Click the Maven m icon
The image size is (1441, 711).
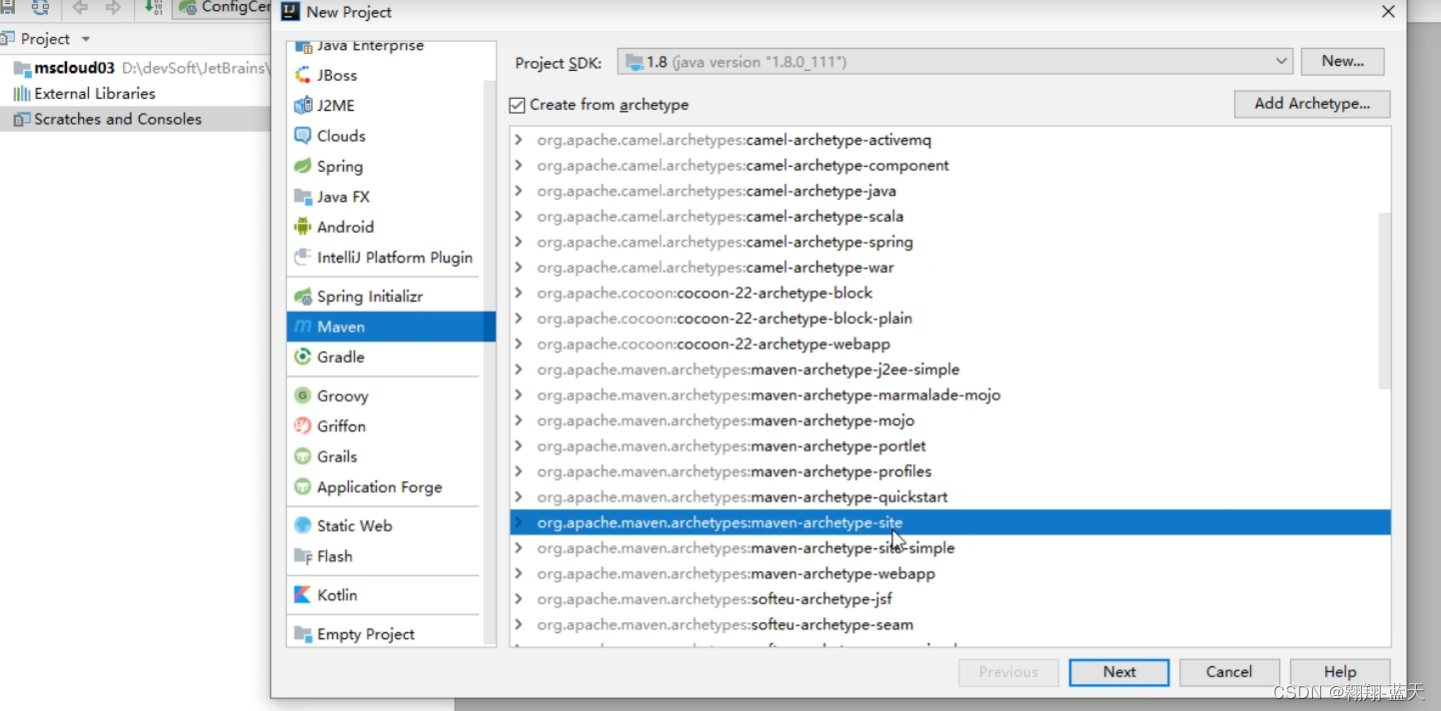click(x=303, y=327)
